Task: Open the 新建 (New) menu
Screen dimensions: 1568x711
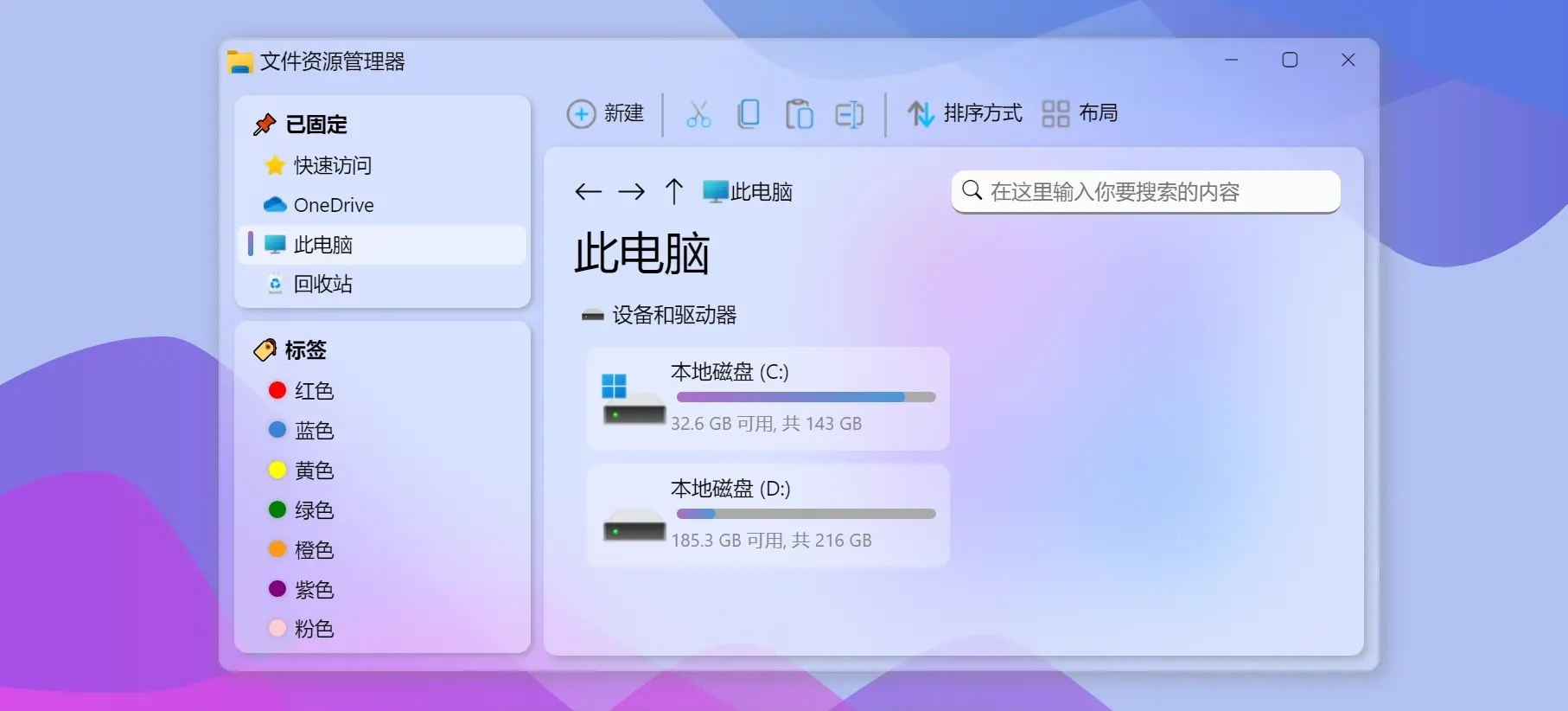Action: 606,114
